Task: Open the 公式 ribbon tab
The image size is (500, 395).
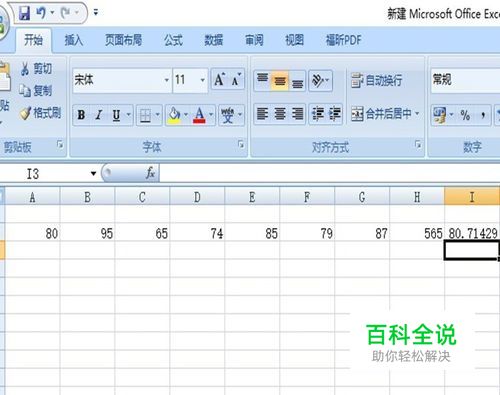Action: [x=173, y=40]
